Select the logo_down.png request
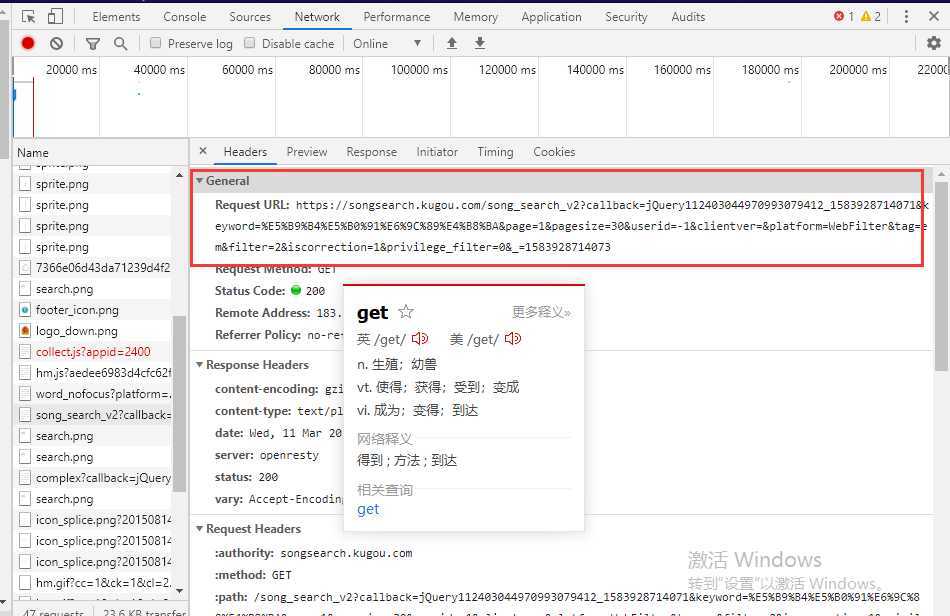 point(94,331)
